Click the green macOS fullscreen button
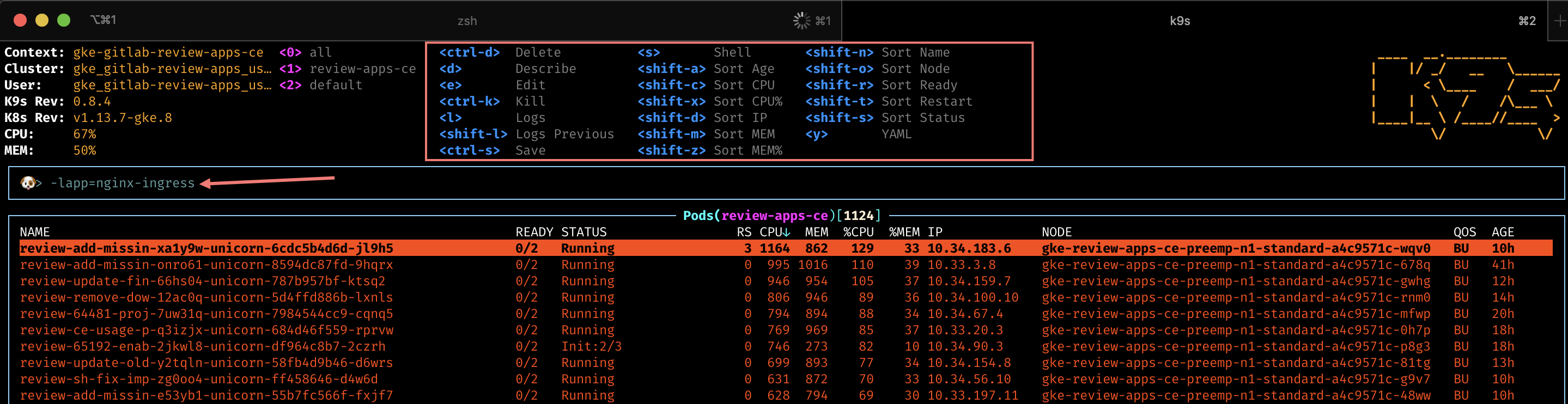This screenshot has height=404, width=1568. coord(63,20)
